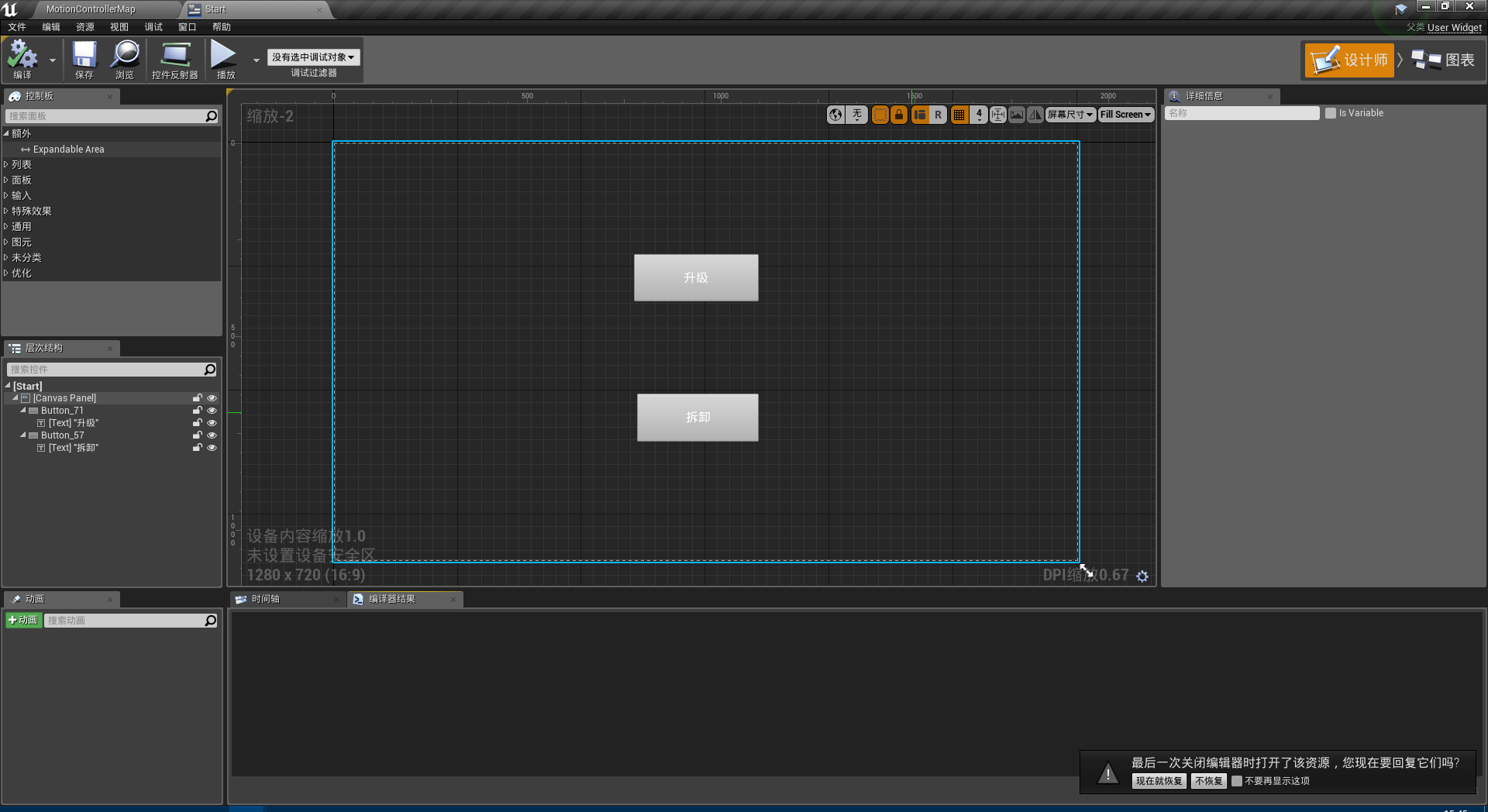Click the 编译 (Compile) button

pyautogui.click(x=22, y=60)
